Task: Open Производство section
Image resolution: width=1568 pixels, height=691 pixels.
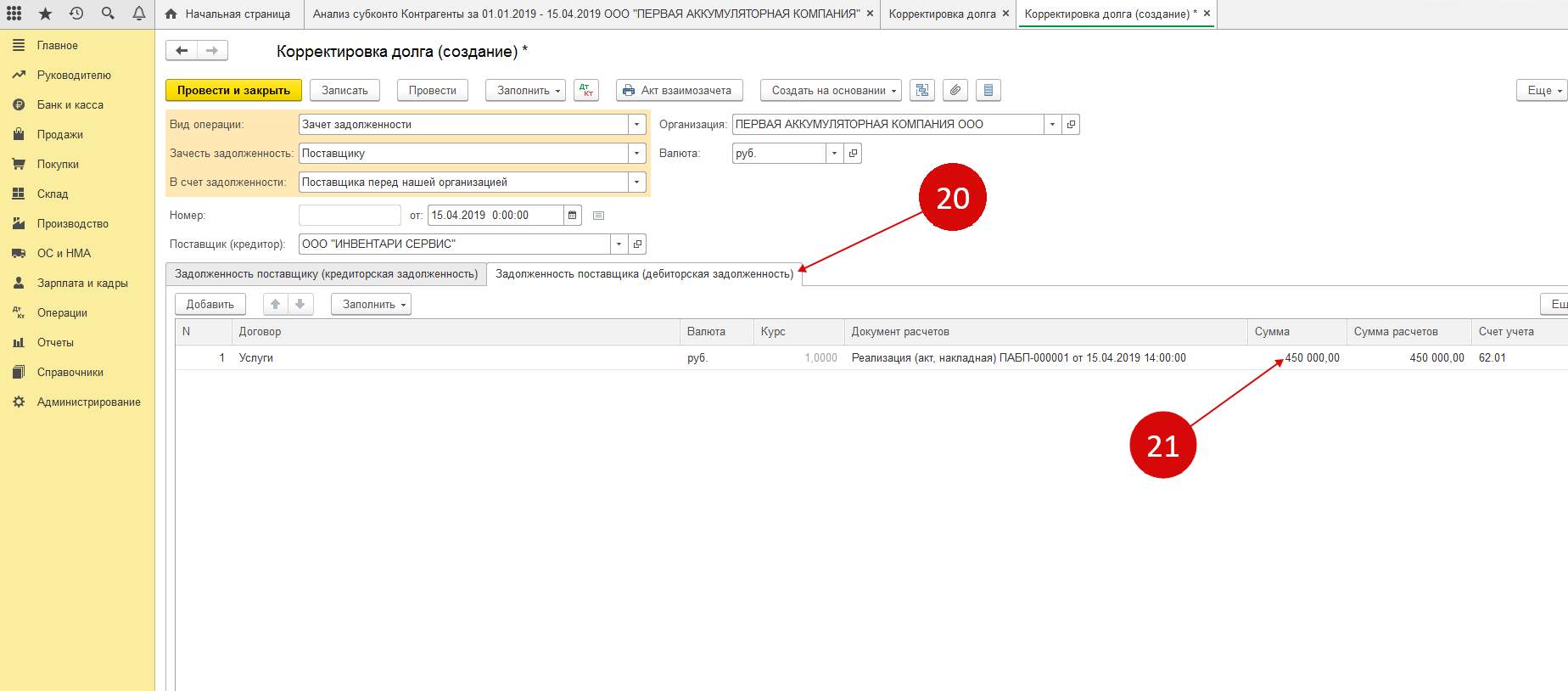Action: coord(77,224)
